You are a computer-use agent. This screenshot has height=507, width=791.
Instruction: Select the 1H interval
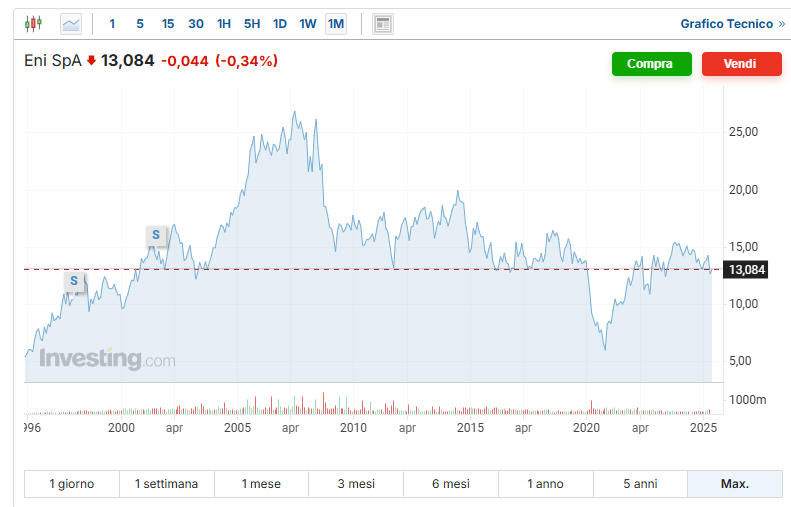[223, 24]
